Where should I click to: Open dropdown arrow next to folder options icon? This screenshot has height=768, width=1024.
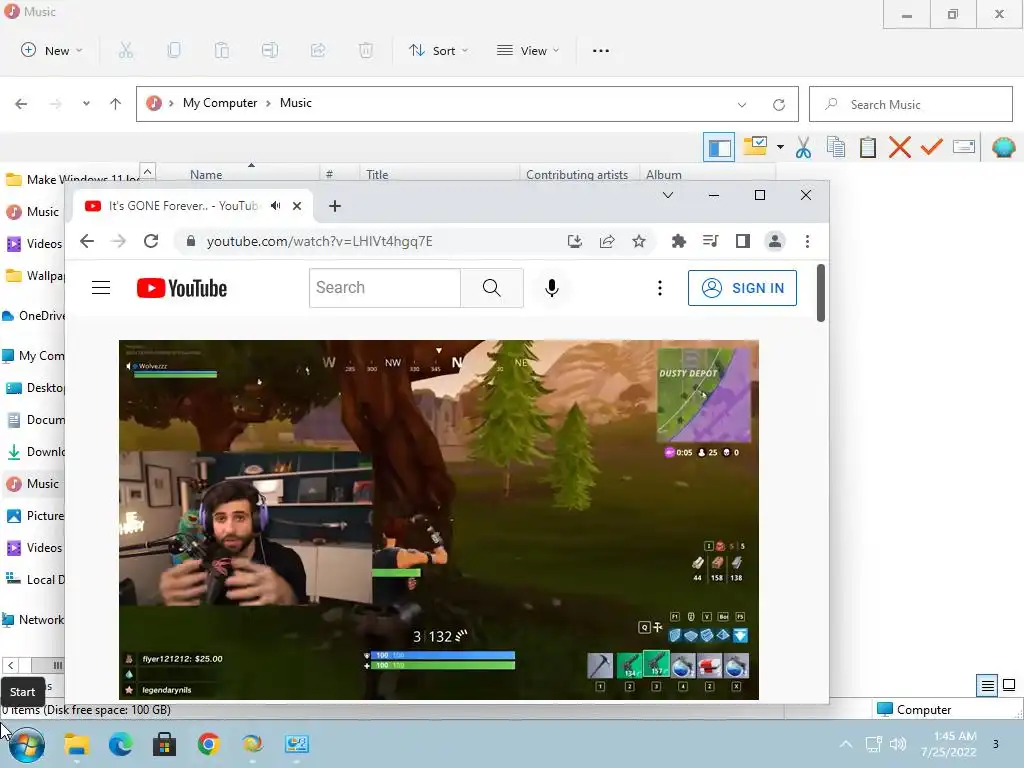(780, 148)
